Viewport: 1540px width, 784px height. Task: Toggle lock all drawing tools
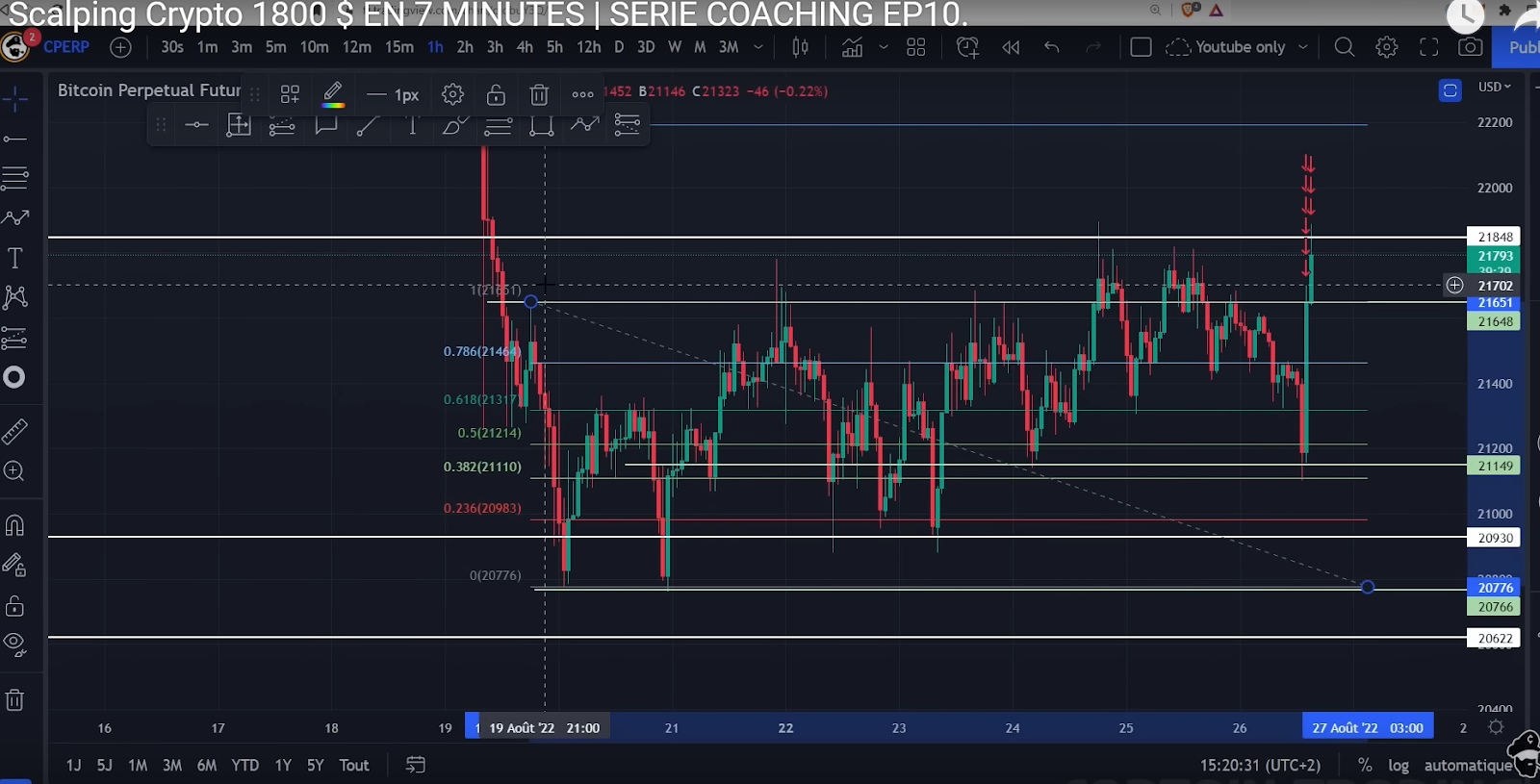(14, 606)
